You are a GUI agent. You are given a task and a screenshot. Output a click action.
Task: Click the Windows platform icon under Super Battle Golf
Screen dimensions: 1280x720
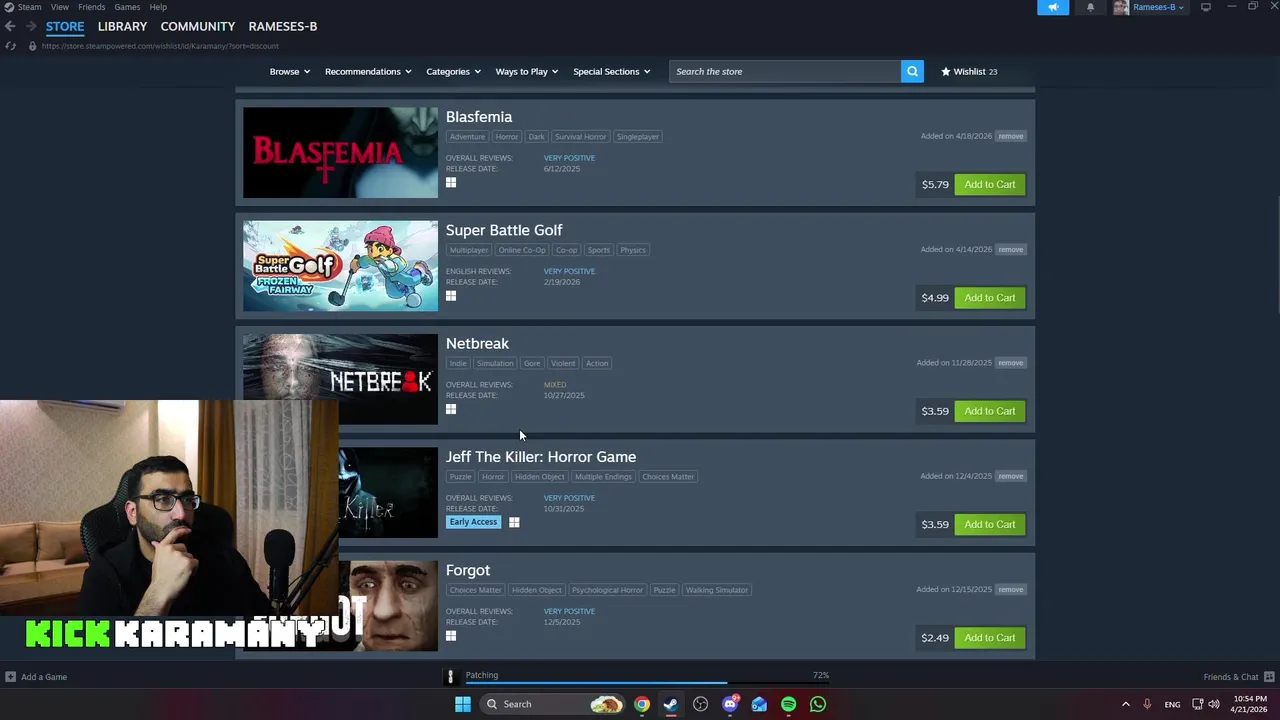451,295
